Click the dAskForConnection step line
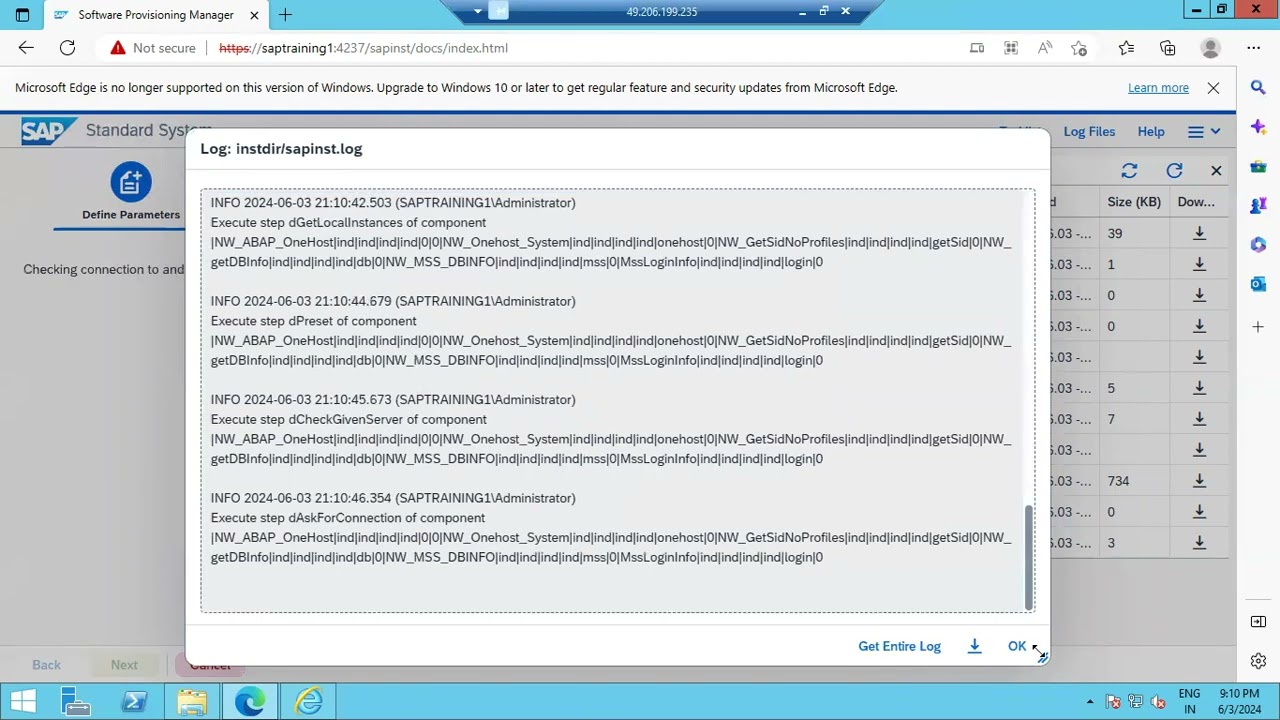The width and height of the screenshot is (1280, 720). pyautogui.click(x=348, y=518)
